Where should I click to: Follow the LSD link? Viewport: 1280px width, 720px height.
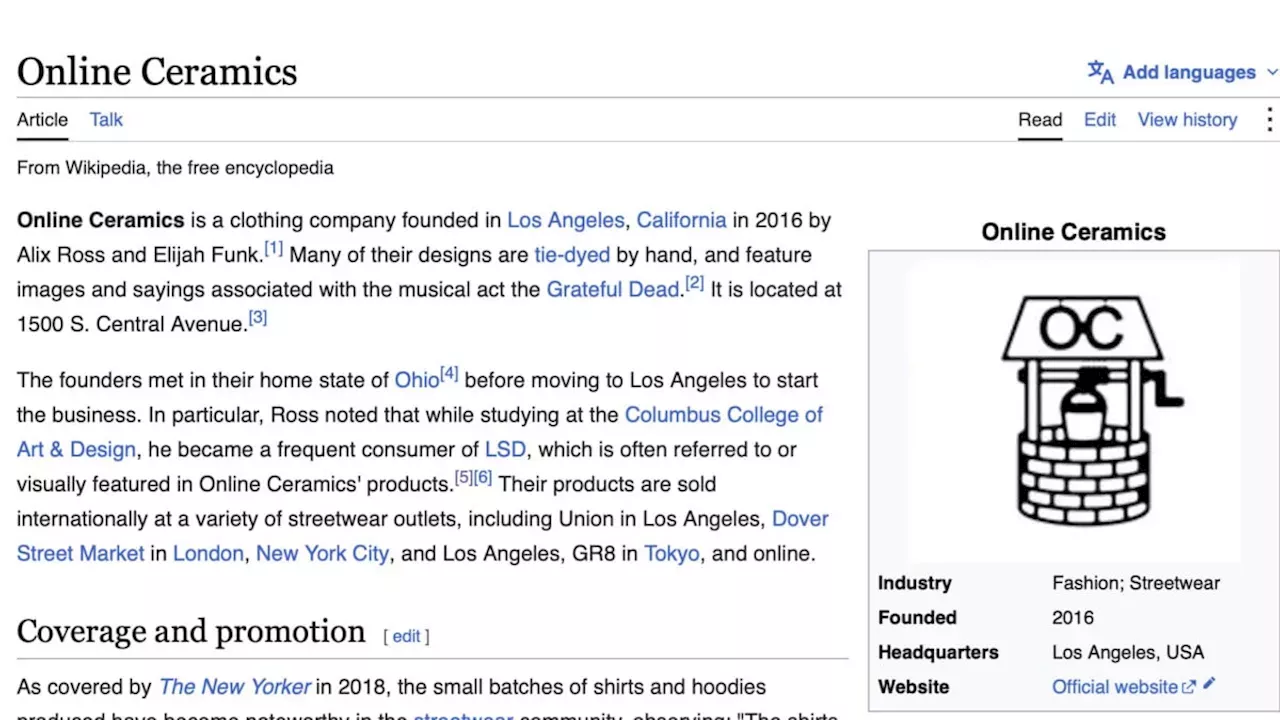[505, 449]
